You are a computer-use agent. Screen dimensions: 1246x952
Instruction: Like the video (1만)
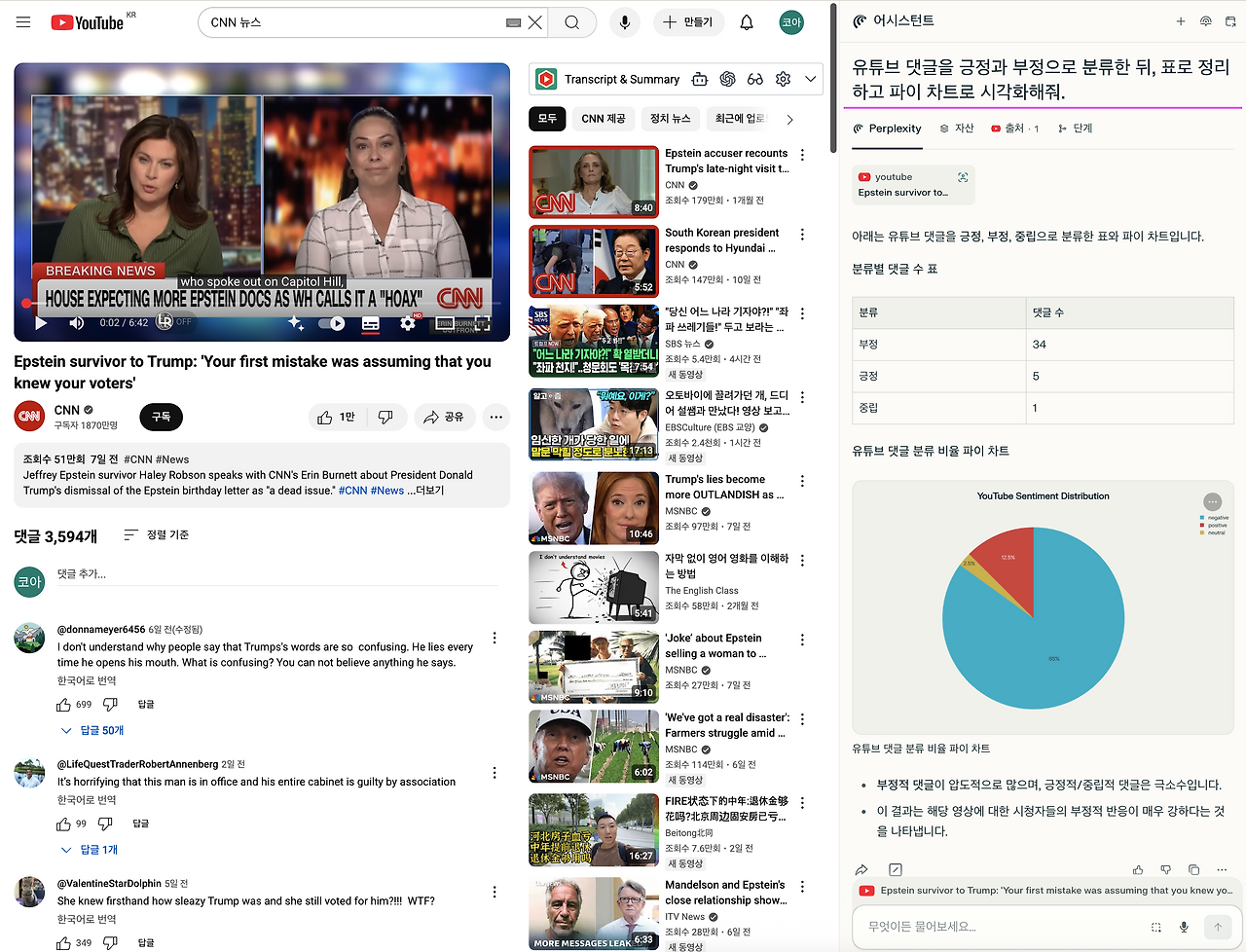336,417
